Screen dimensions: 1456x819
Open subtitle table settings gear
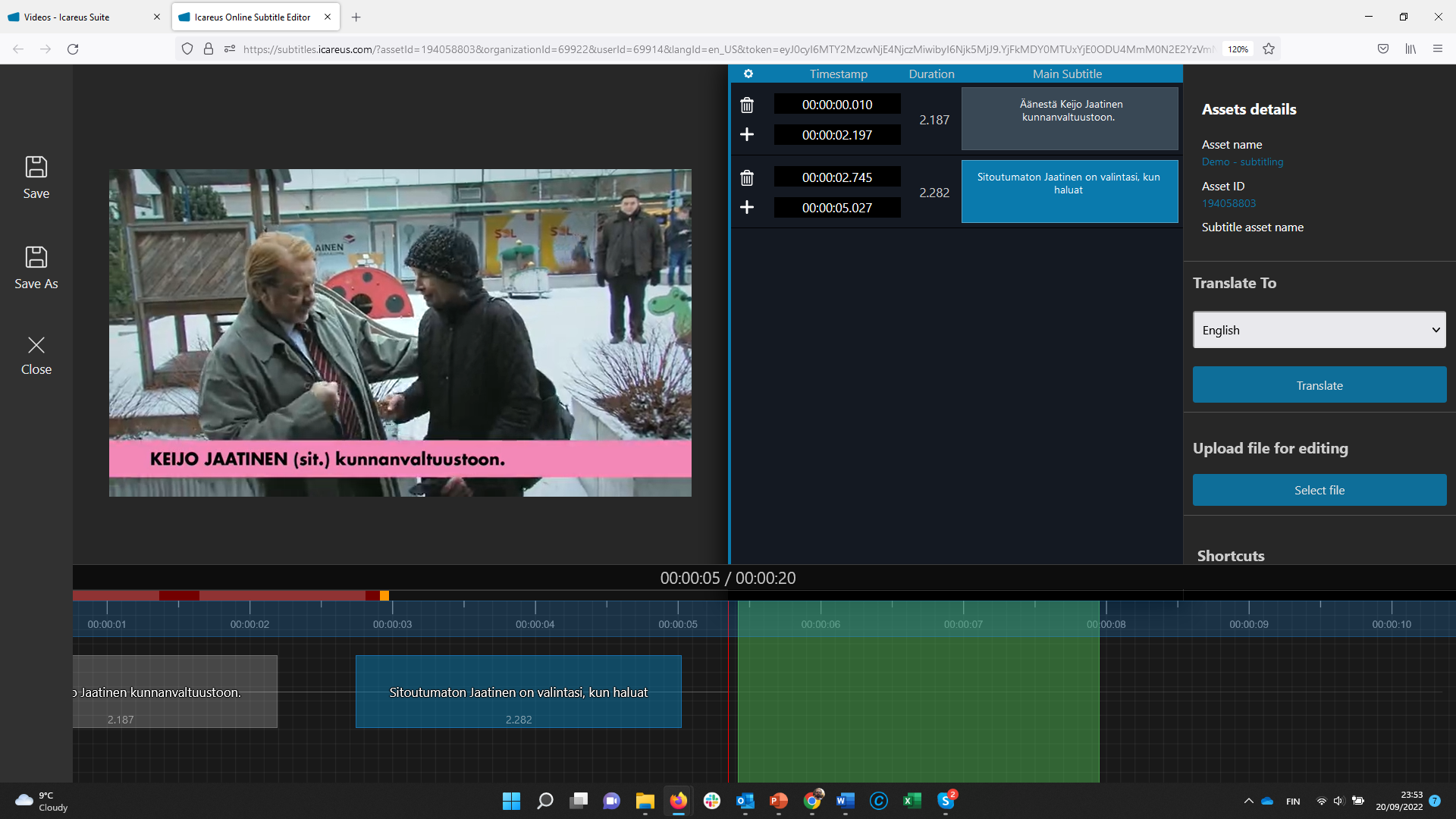tap(748, 74)
